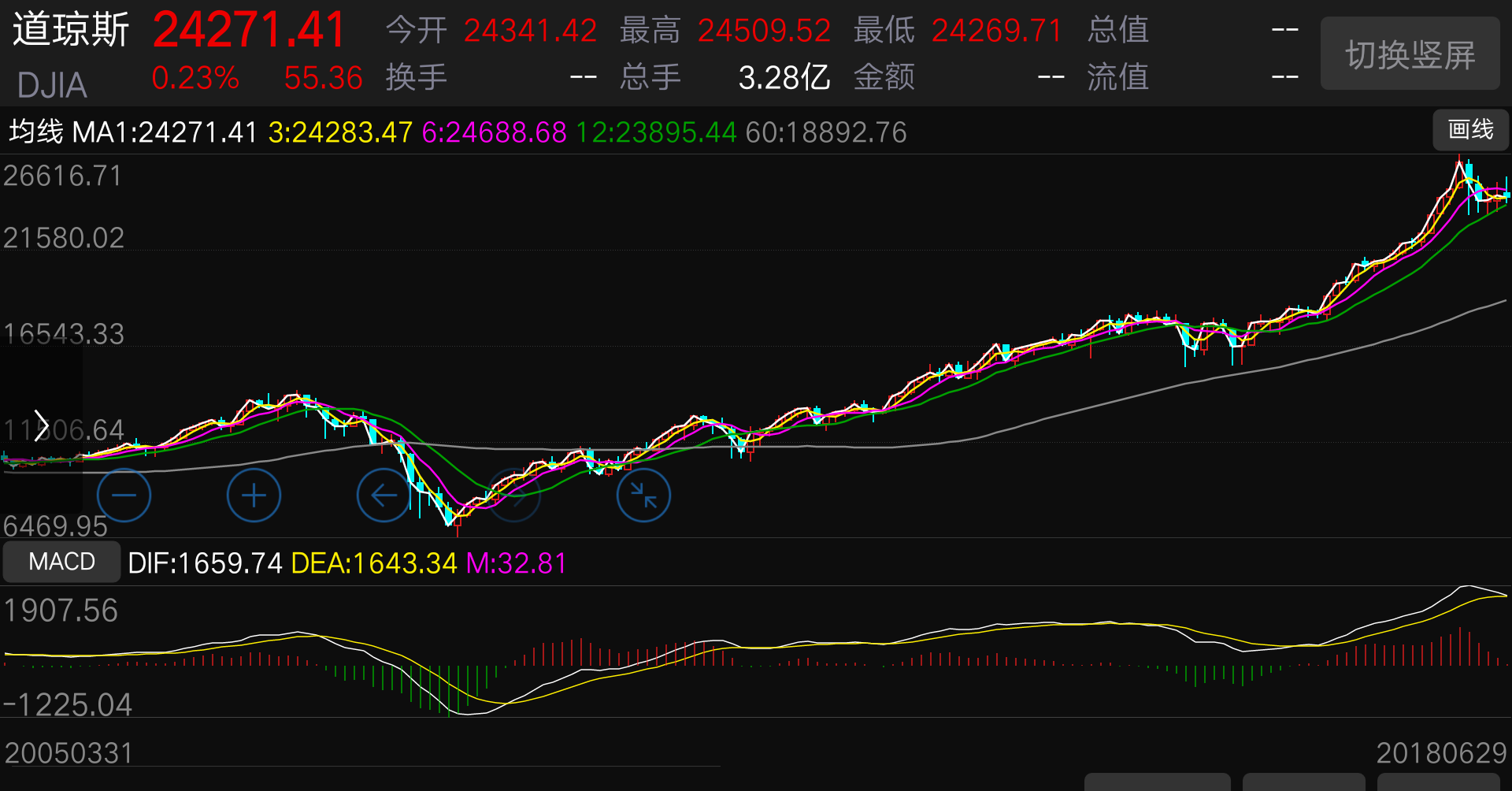The image size is (1512, 791).
Task: Select MA3 value 24283.47
Action: tap(340, 132)
